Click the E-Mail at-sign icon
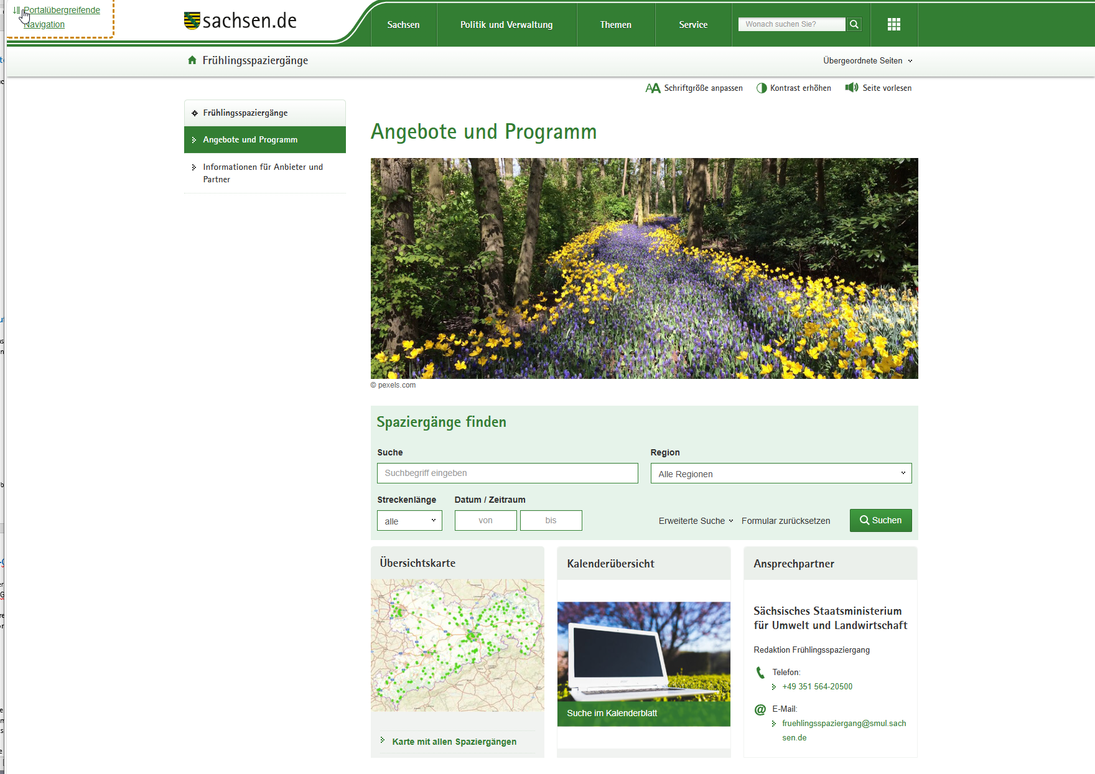 (x=760, y=710)
